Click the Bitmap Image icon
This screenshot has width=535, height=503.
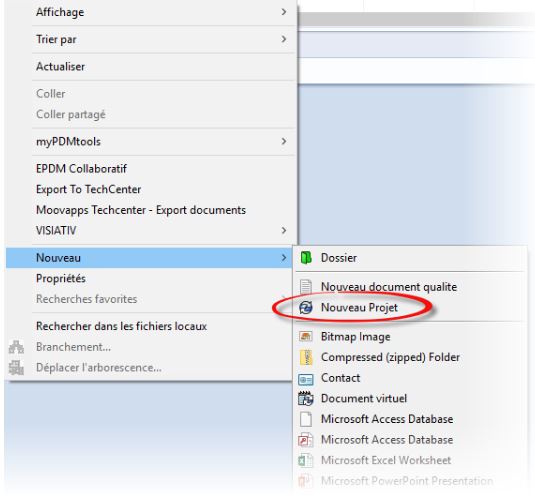pos(306,336)
